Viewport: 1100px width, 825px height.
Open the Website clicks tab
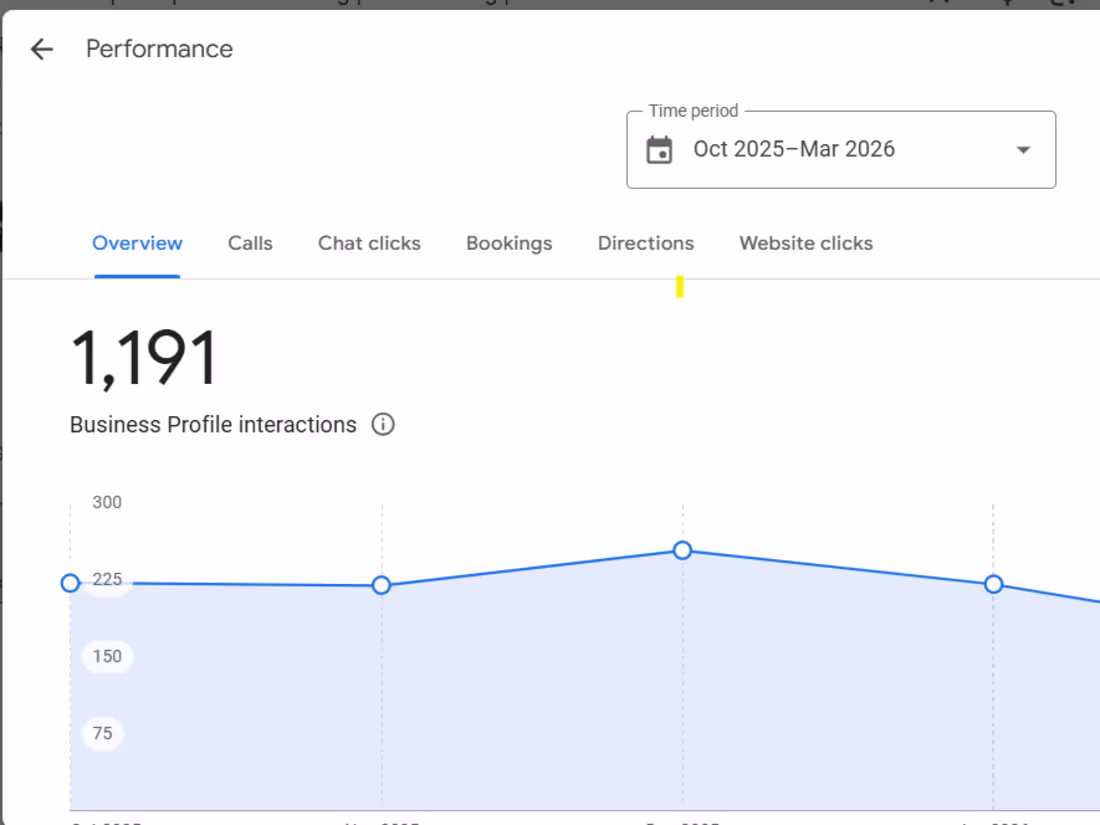click(806, 243)
